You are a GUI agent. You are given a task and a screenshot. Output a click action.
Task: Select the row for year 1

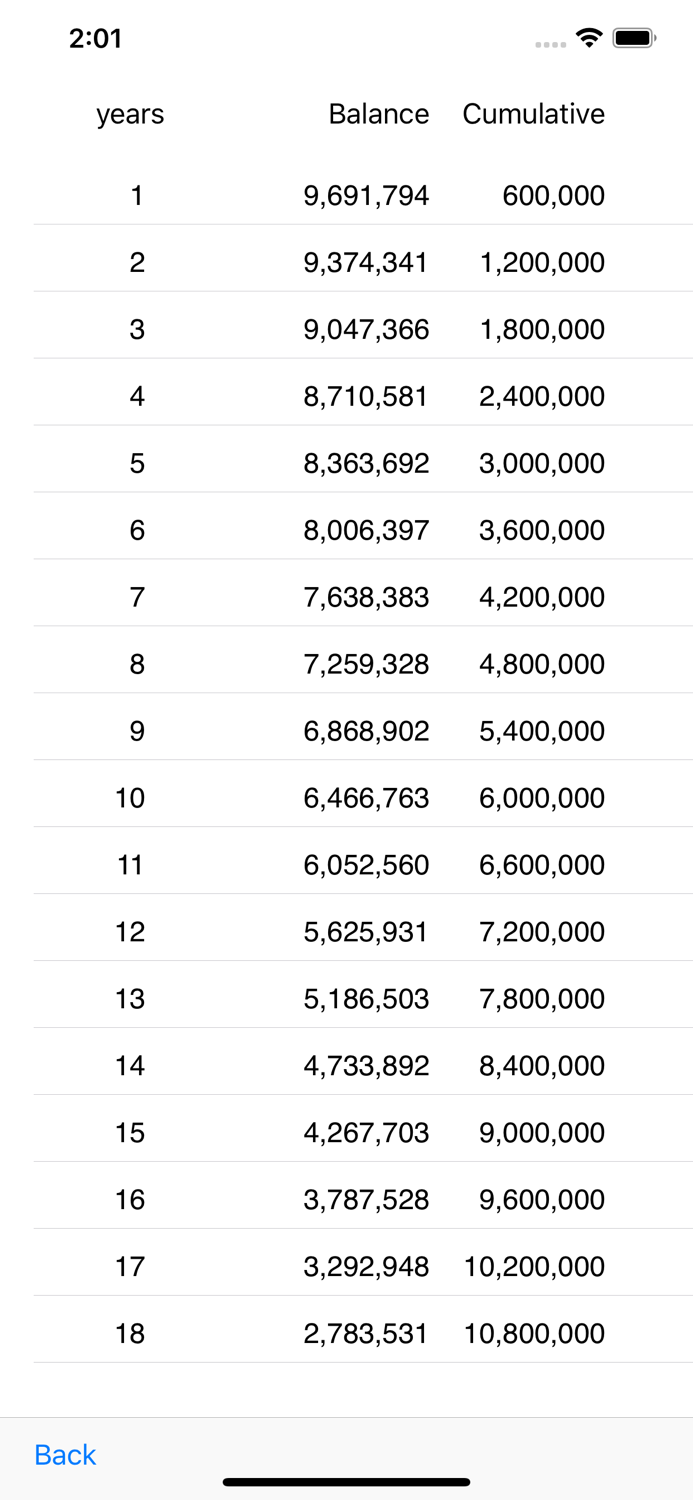pyautogui.click(x=346, y=195)
